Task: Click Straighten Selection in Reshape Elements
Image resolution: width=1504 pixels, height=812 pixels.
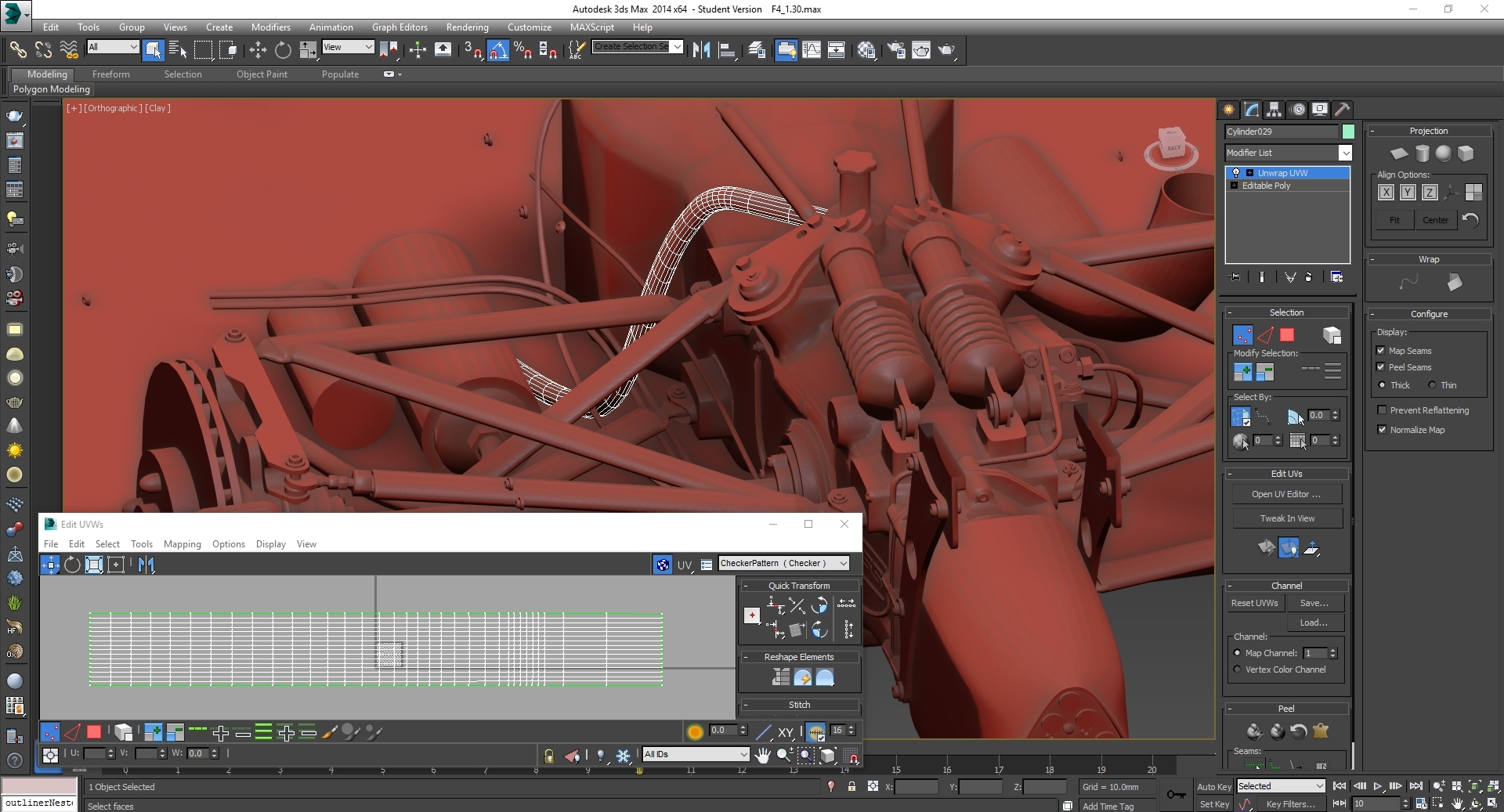Action: pyautogui.click(x=781, y=677)
